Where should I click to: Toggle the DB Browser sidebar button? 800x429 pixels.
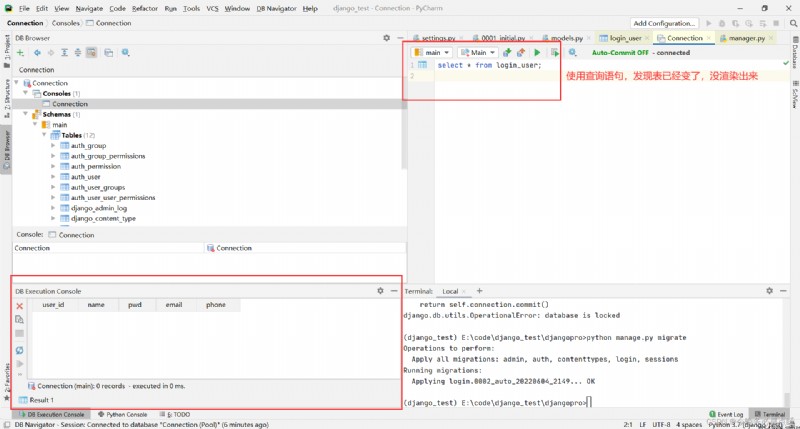[x=7, y=150]
